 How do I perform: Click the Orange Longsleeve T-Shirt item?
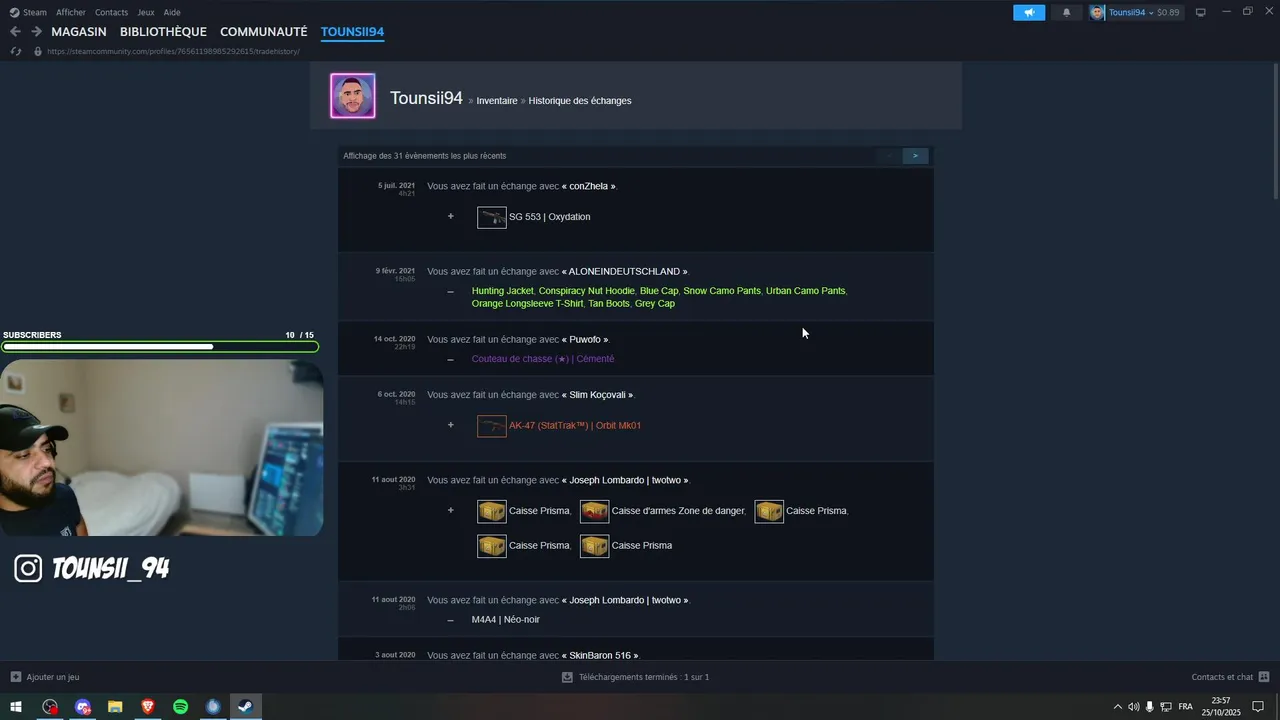[x=527, y=304]
